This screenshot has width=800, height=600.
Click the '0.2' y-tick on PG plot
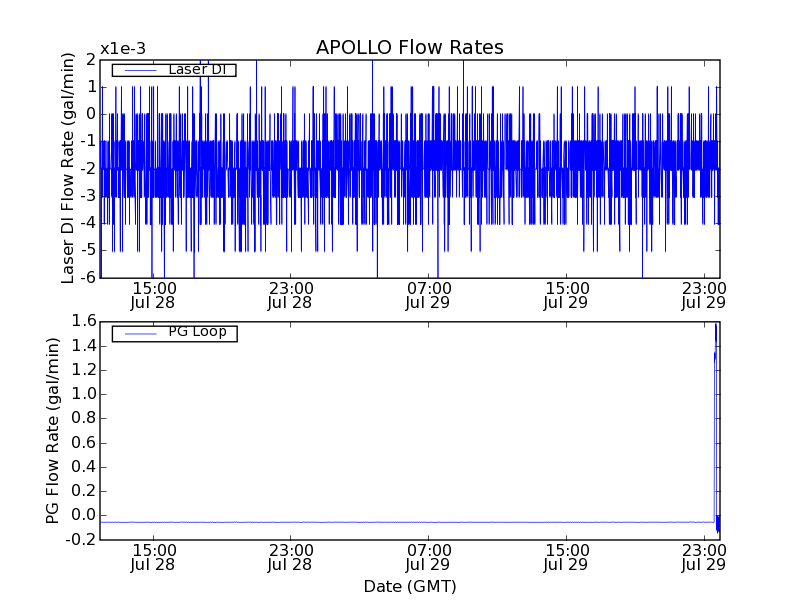click(x=84, y=491)
